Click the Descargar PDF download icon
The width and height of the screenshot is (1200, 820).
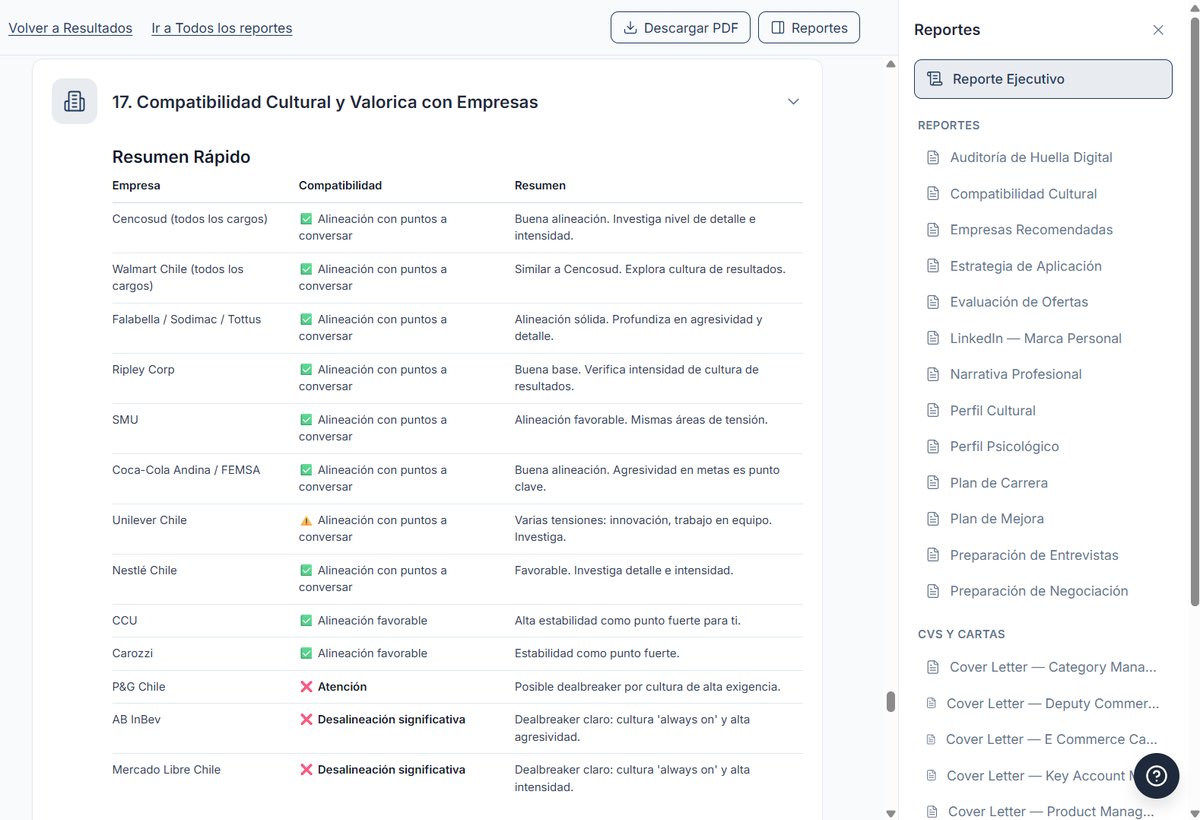630,28
